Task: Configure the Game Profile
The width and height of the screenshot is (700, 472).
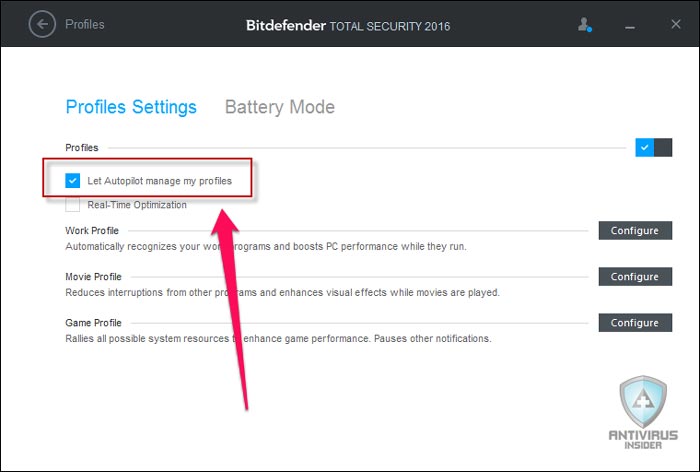Action: [635, 322]
